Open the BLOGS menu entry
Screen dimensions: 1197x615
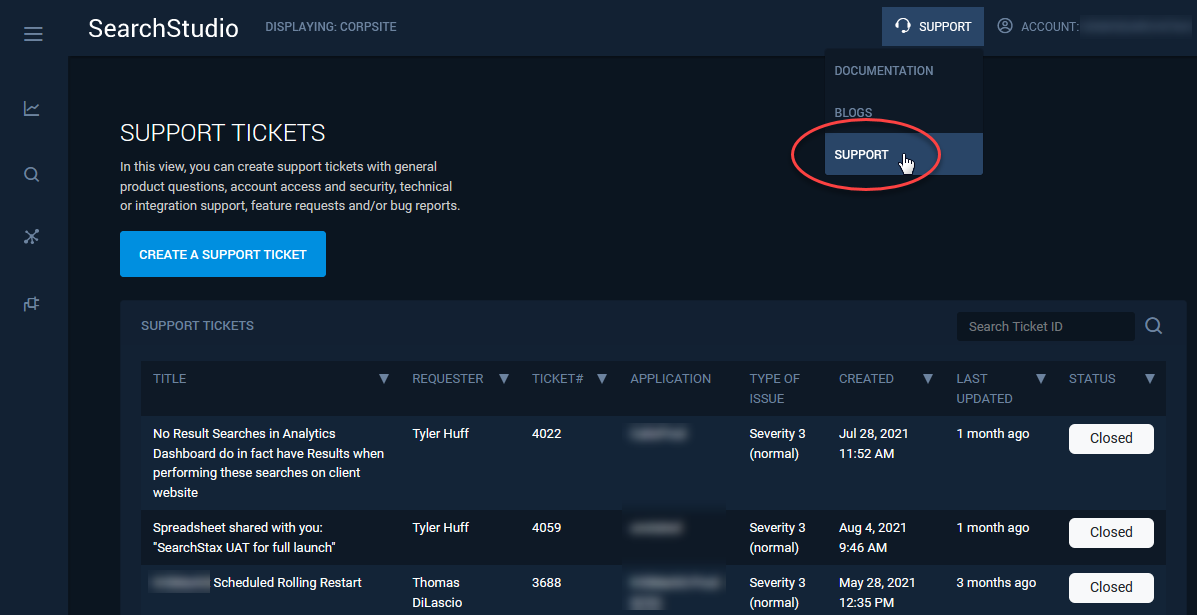pyautogui.click(x=853, y=112)
